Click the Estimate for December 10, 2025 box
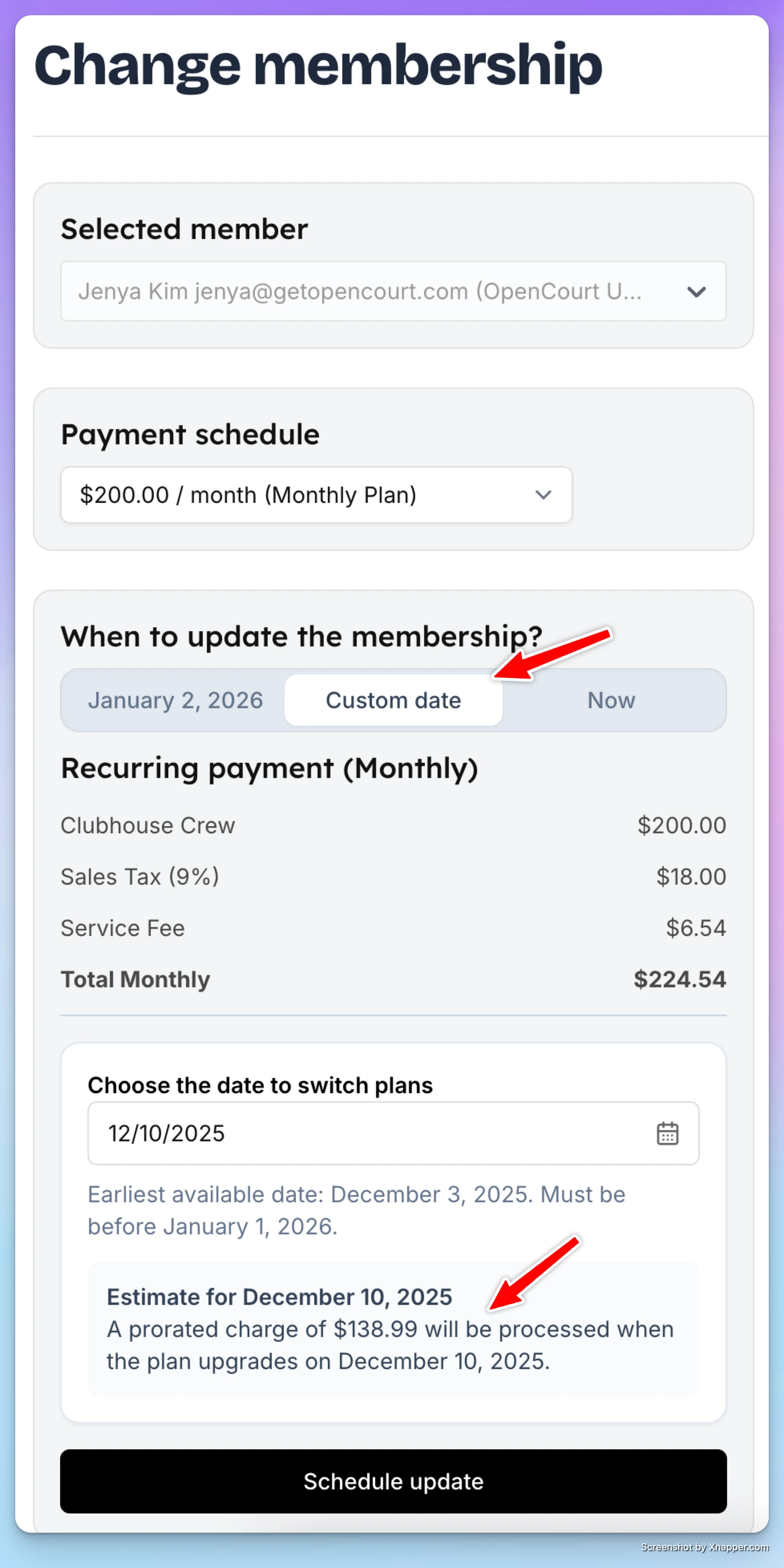The width and height of the screenshot is (784, 1568). coord(394,1329)
